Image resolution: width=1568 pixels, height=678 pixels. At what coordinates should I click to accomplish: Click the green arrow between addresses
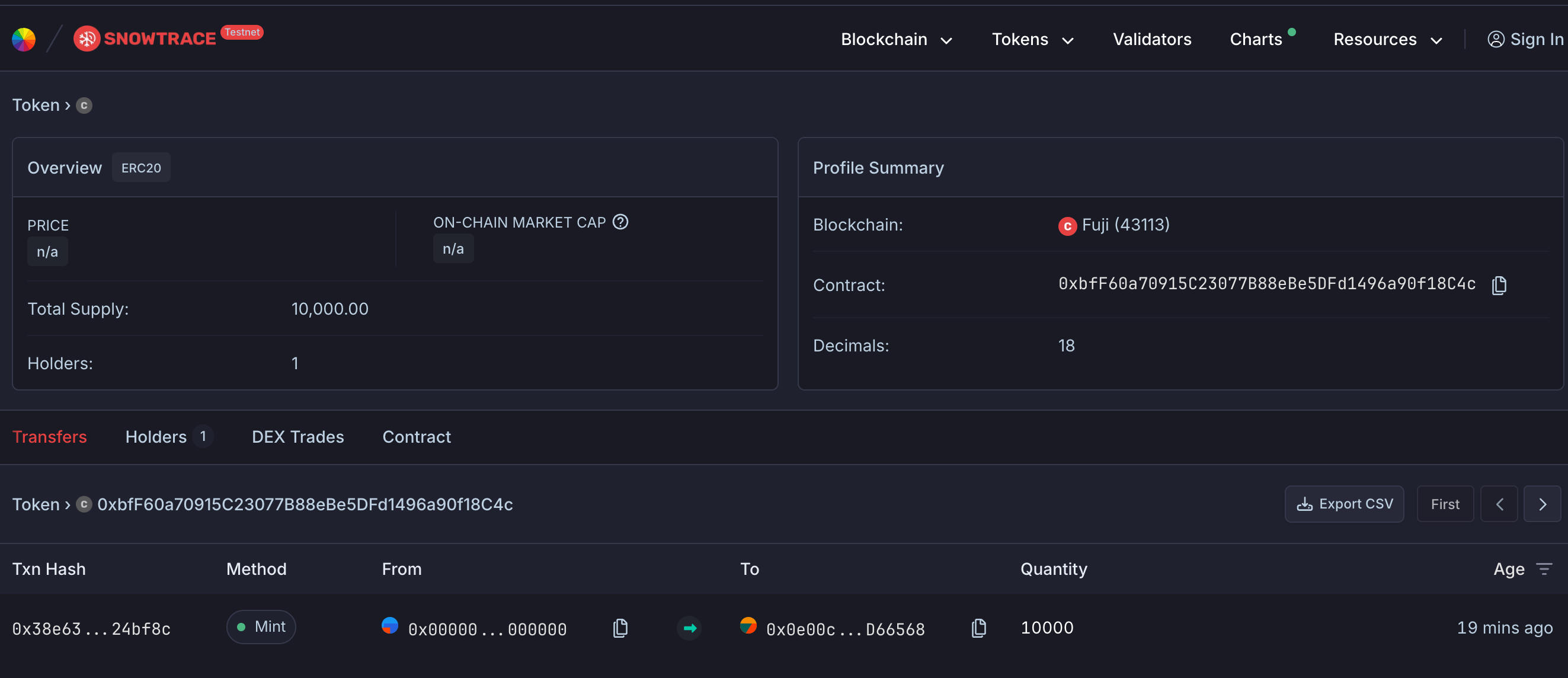pyautogui.click(x=689, y=628)
